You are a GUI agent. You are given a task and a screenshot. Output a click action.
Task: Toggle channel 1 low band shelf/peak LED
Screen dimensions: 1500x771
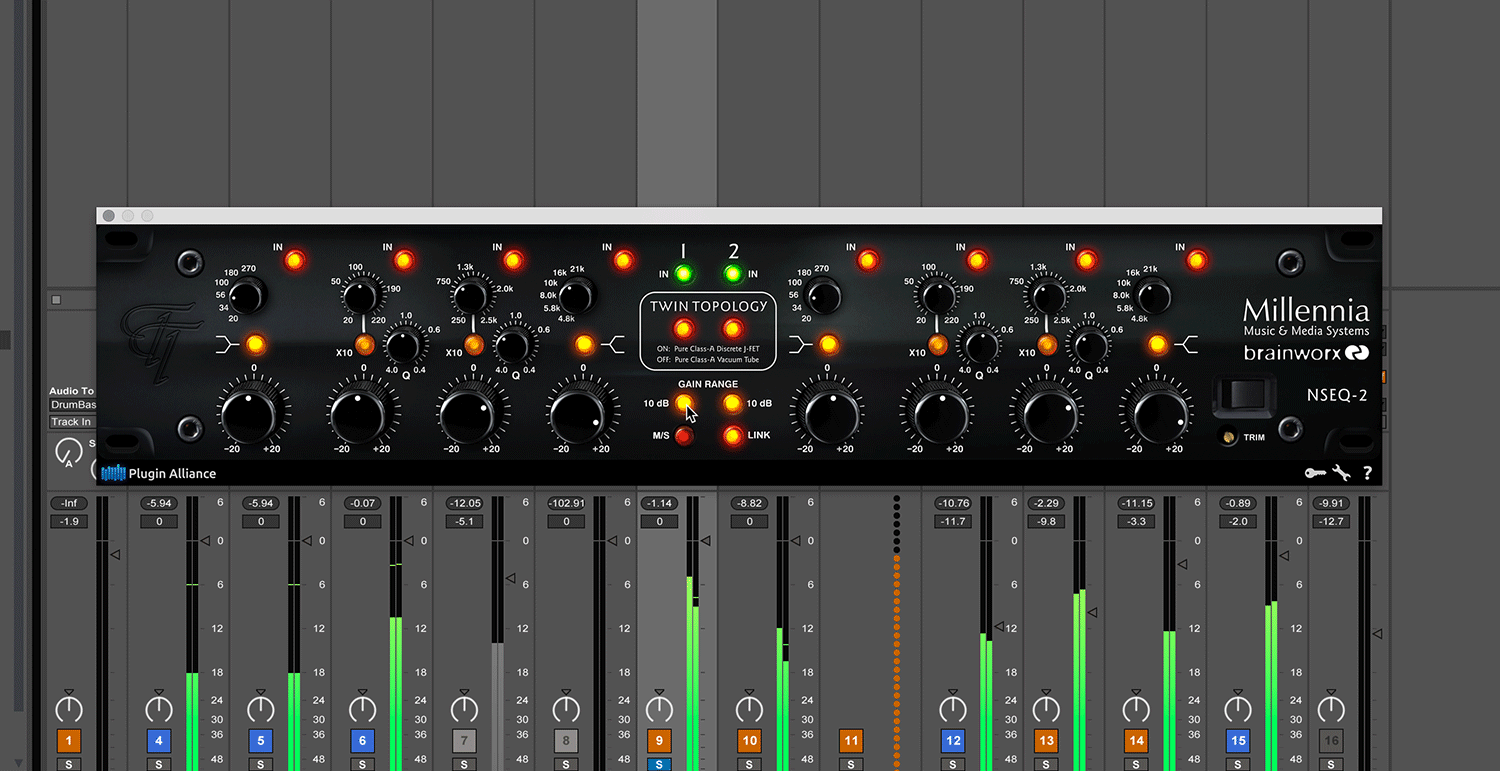[255, 345]
